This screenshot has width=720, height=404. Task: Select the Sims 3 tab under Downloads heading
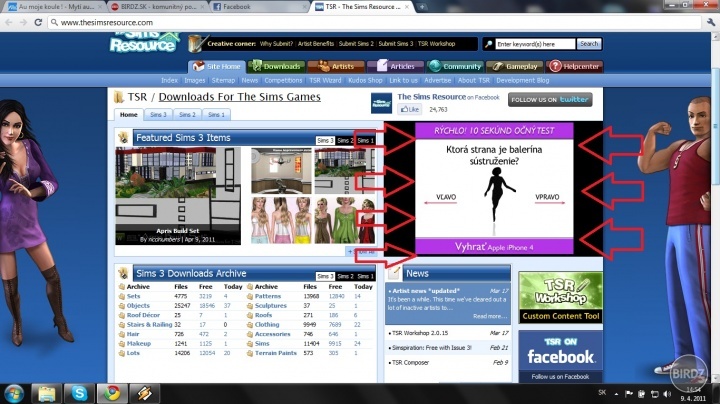158,115
